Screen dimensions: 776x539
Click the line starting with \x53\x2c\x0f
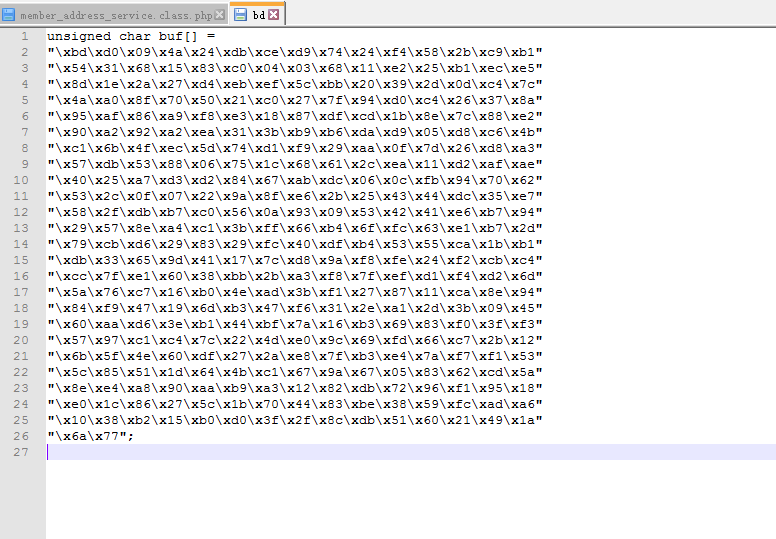(295, 196)
